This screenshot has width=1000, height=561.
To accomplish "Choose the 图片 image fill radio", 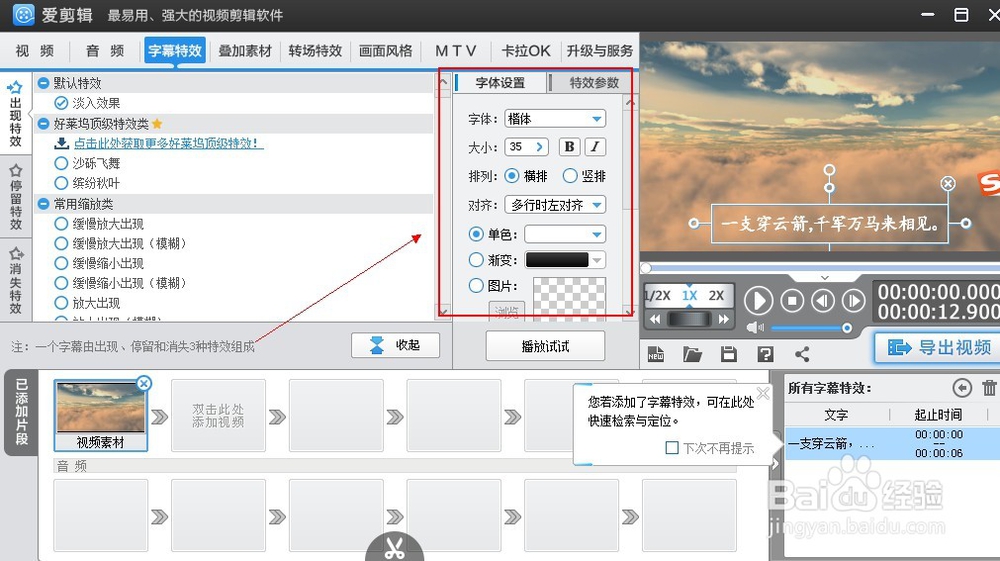I will pyautogui.click(x=476, y=286).
